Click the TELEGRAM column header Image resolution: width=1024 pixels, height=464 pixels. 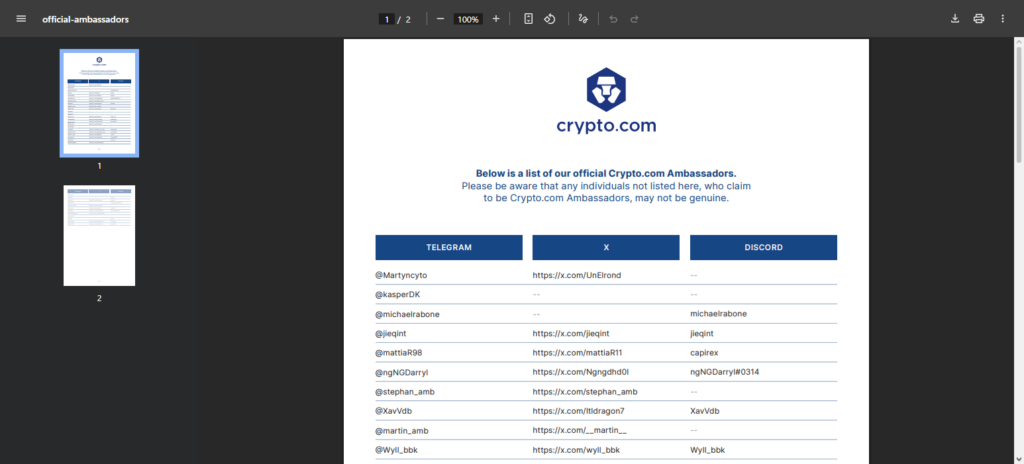[x=449, y=248]
